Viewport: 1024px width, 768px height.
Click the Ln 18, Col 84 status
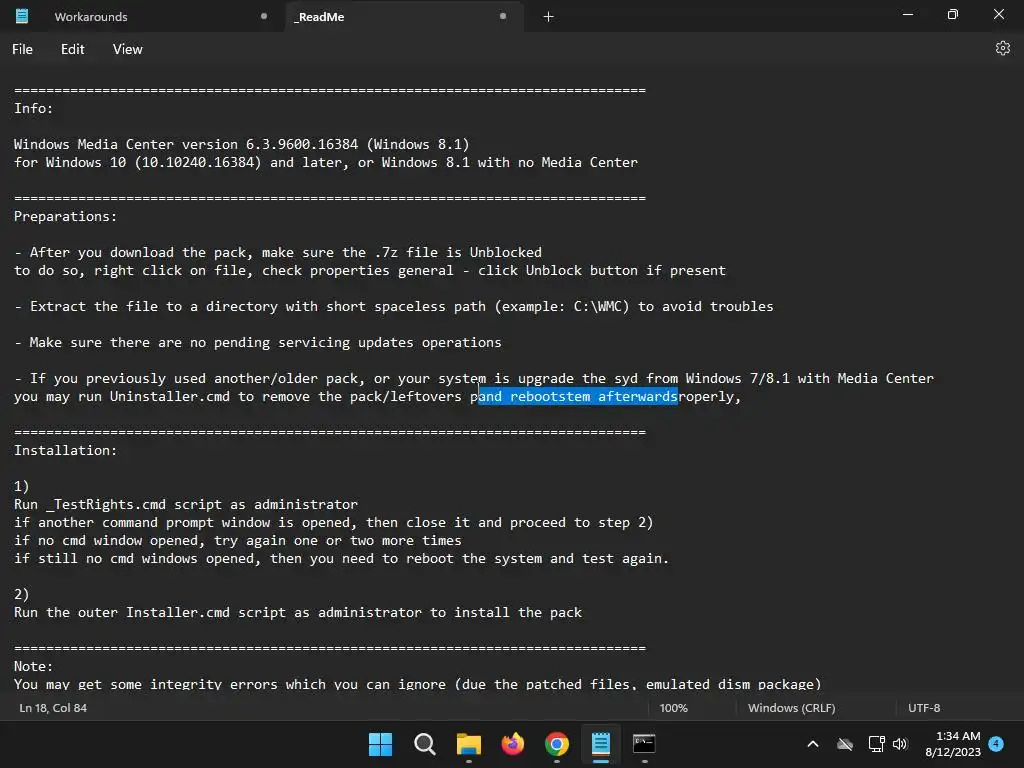[x=53, y=708]
